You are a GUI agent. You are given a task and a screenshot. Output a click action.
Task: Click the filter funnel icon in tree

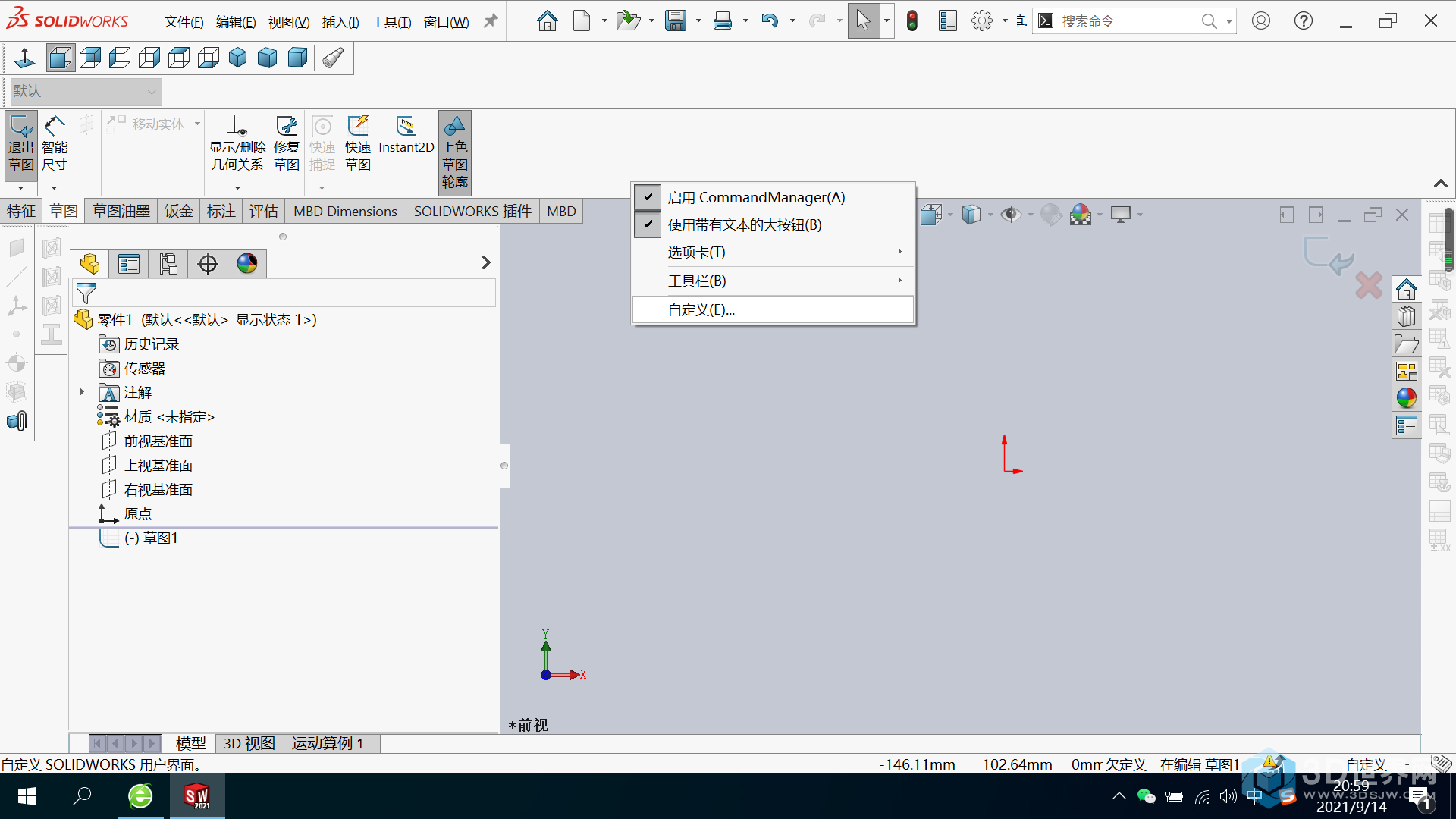[x=86, y=293]
